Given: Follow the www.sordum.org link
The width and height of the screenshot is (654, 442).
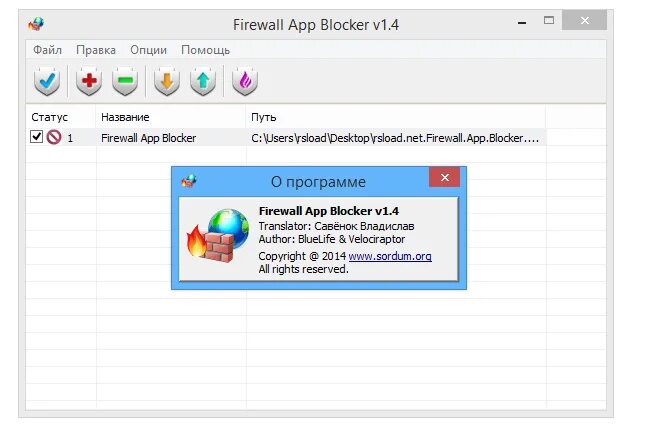Looking at the screenshot, I should 390,256.
